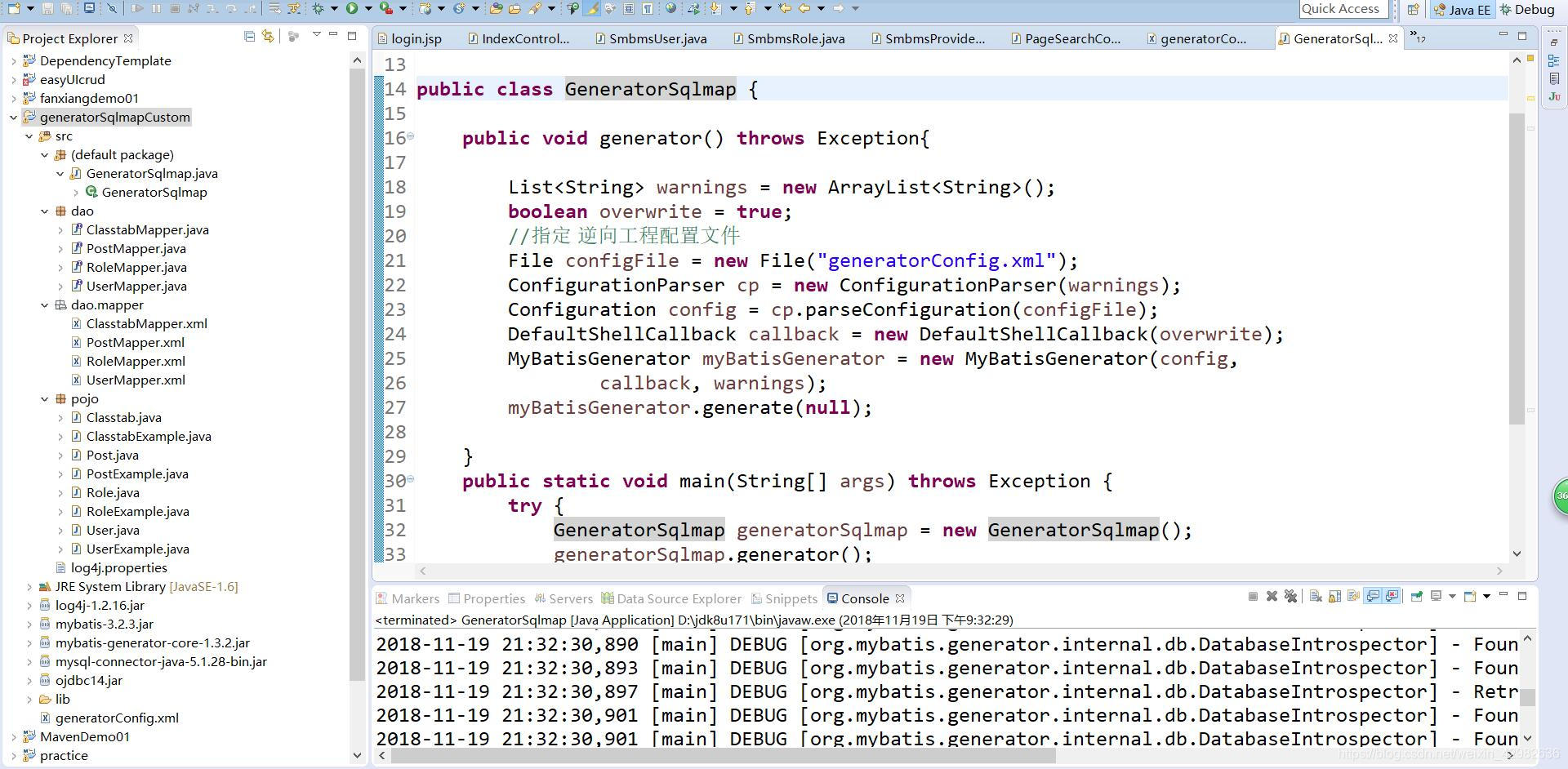Screen dimensions: 1568x769
Task: Toggle Mark Occurrences highlighter in toolbar
Action: 590,8
